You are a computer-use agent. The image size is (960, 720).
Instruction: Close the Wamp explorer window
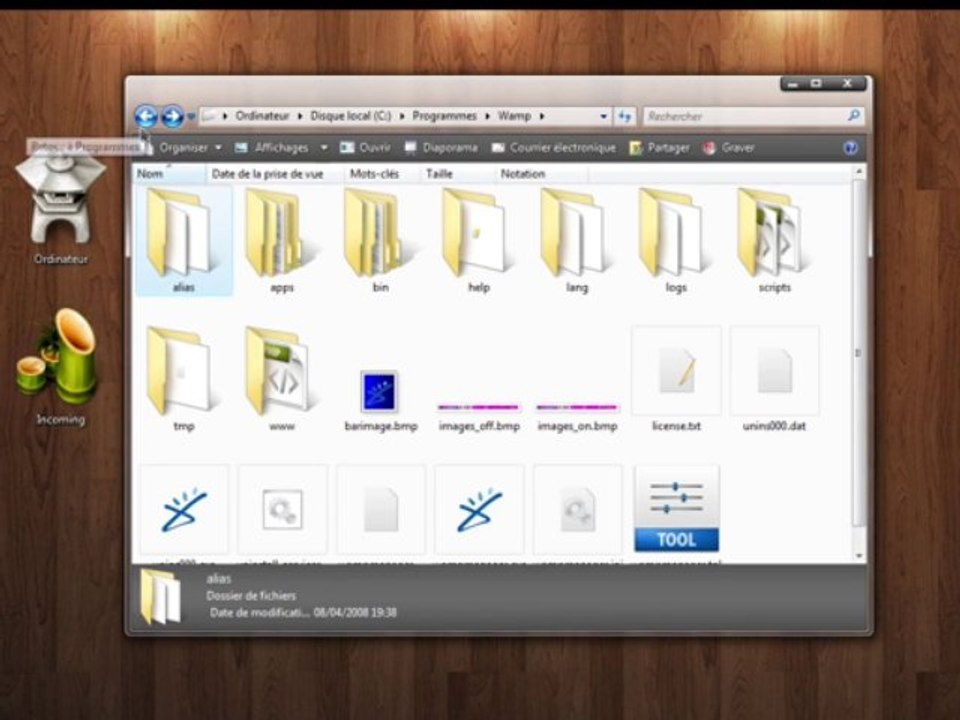pos(847,84)
